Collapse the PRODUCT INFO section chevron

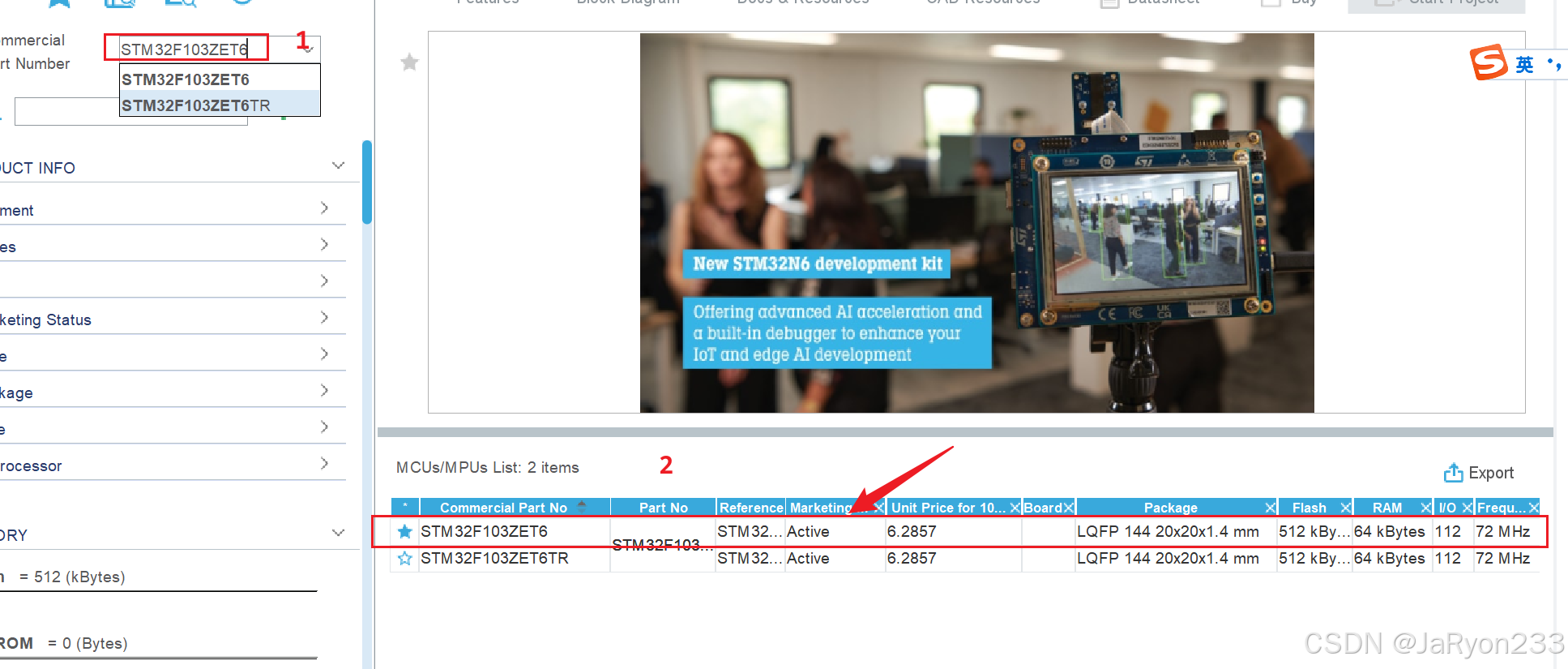click(339, 166)
